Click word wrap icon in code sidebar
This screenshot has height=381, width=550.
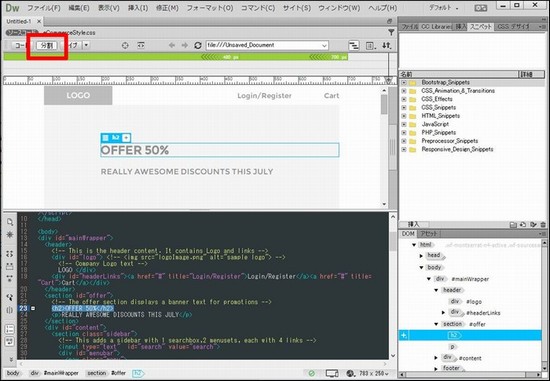click(x=10, y=341)
